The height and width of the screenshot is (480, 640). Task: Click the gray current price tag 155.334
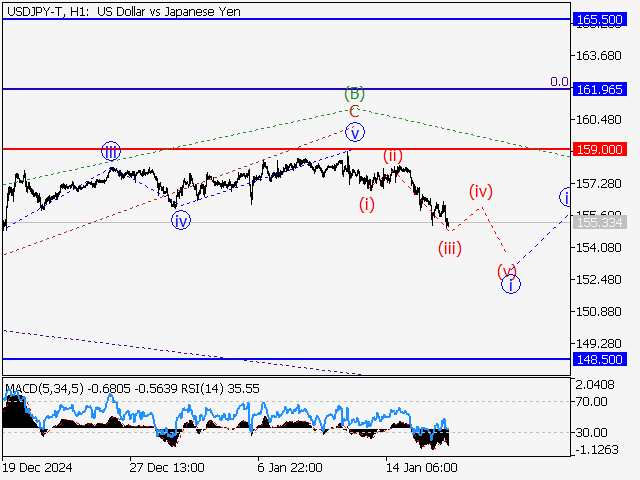600,222
